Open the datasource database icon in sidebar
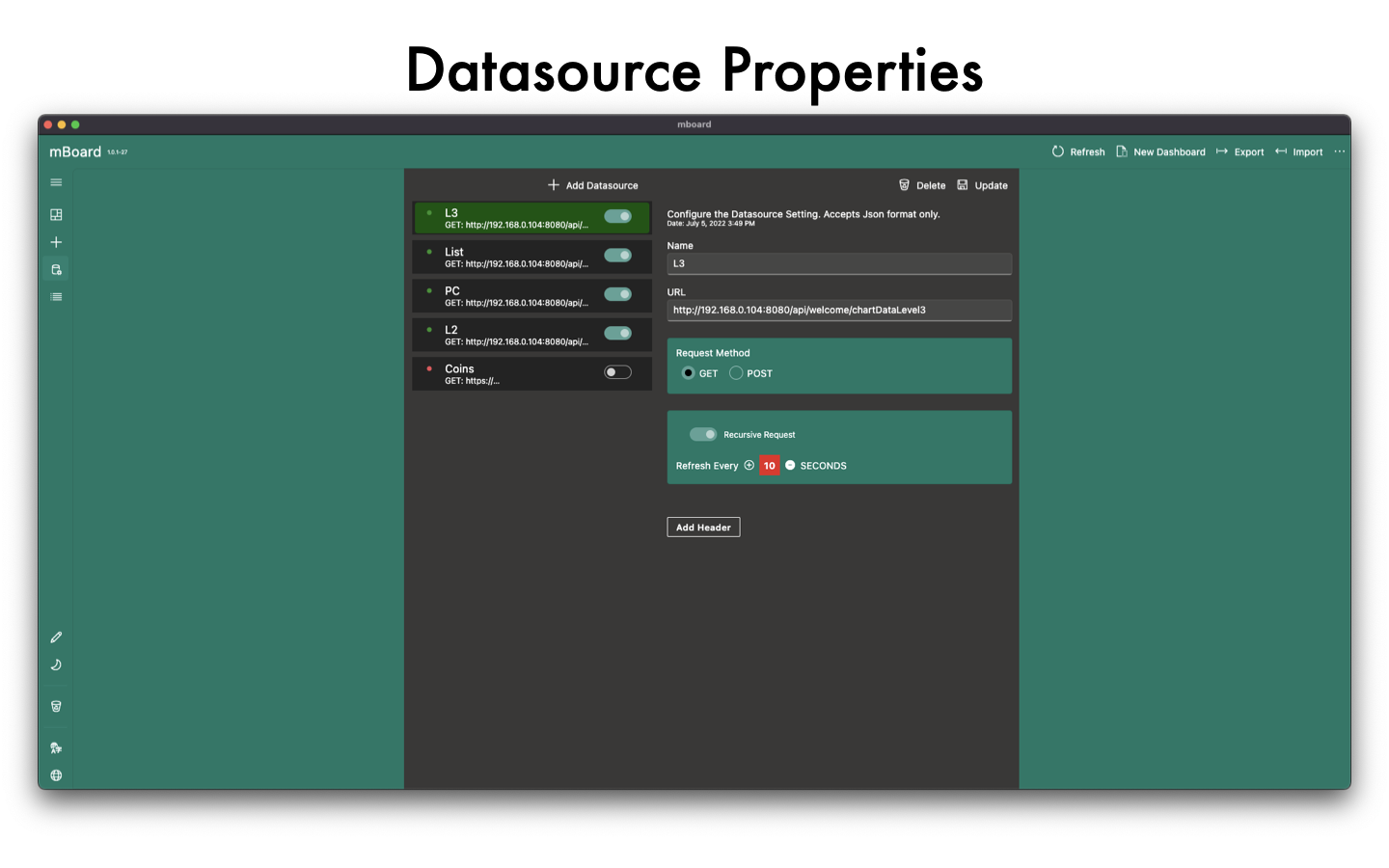1389x868 pixels. point(56,270)
